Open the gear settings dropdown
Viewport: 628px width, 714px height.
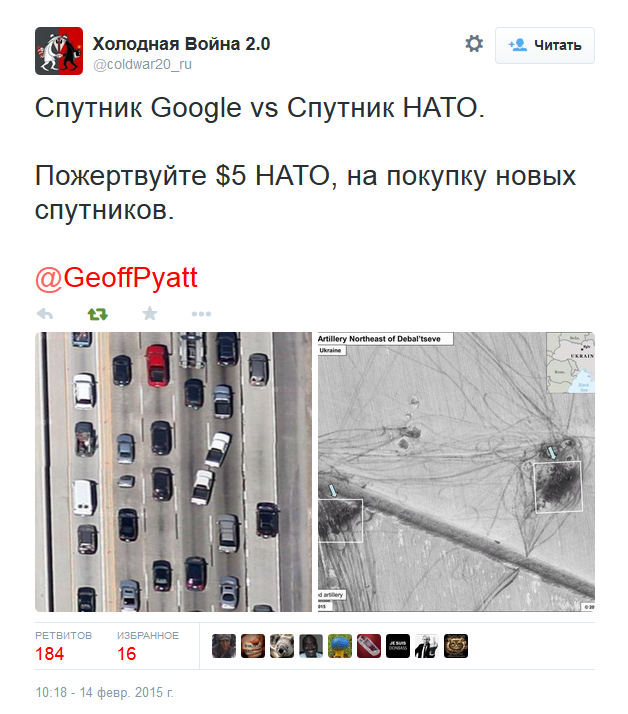(x=474, y=44)
